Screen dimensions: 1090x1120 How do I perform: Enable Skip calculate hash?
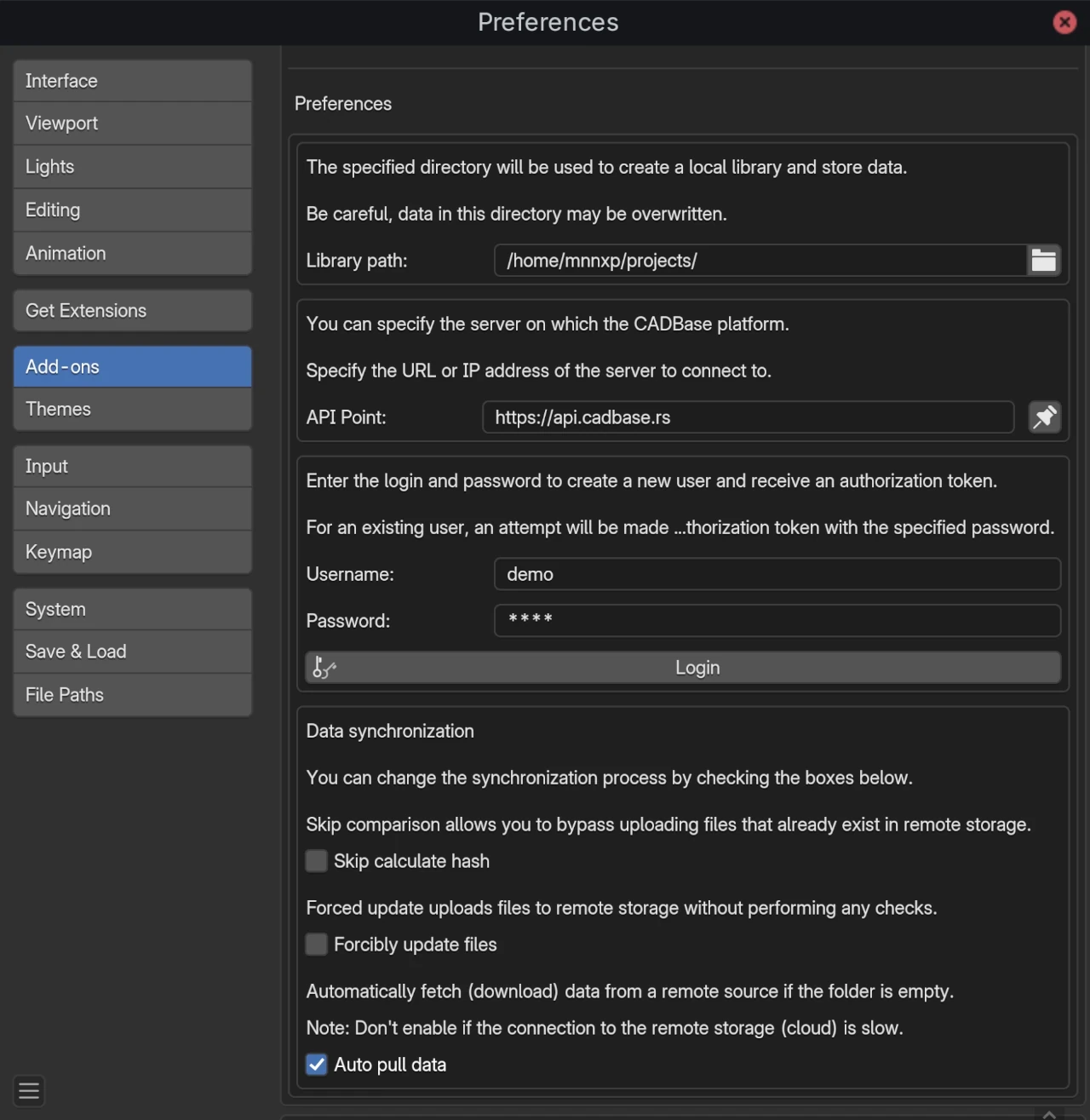tap(316, 861)
